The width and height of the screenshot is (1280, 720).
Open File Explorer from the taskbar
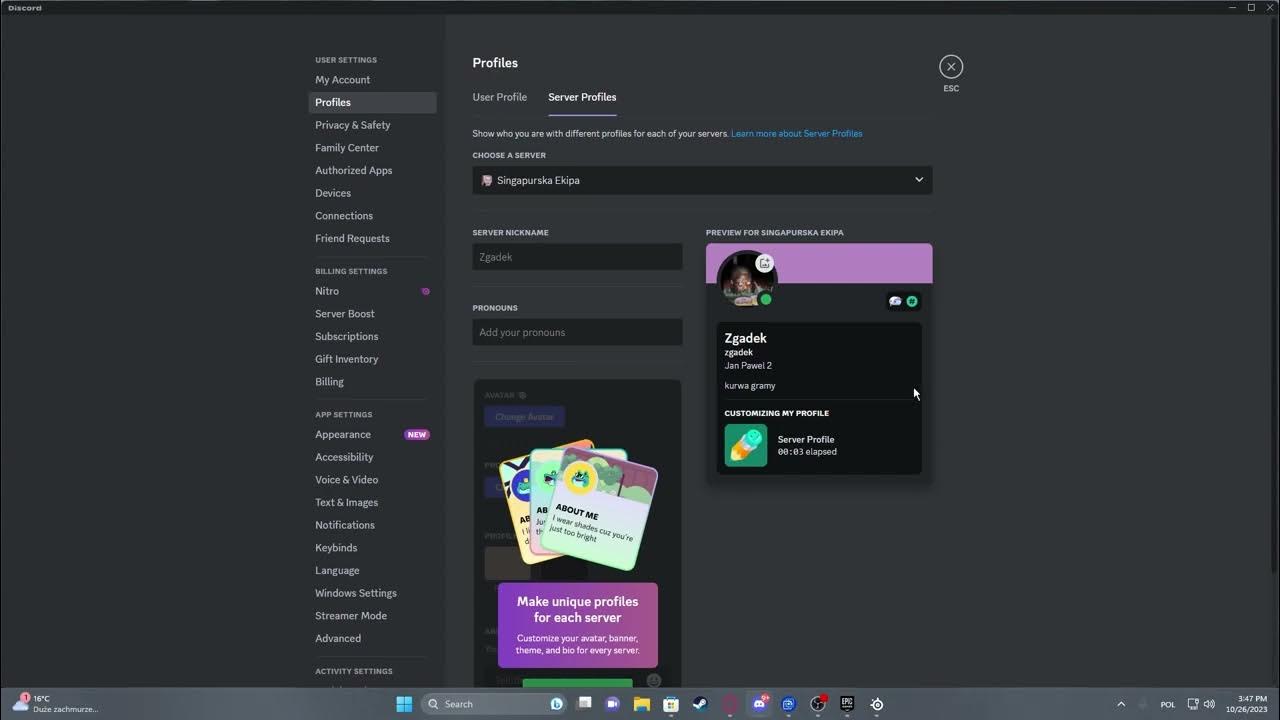(642, 704)
